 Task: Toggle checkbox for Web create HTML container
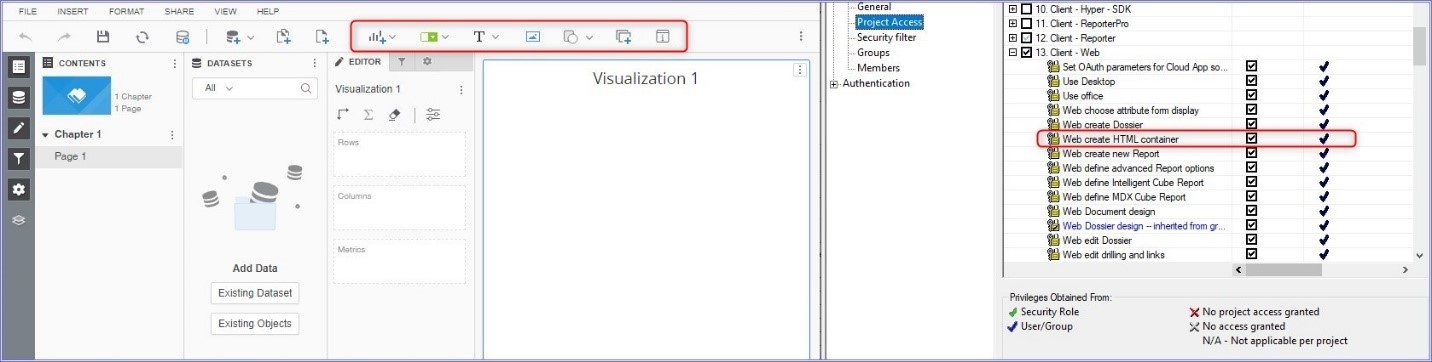[1251, 139]
